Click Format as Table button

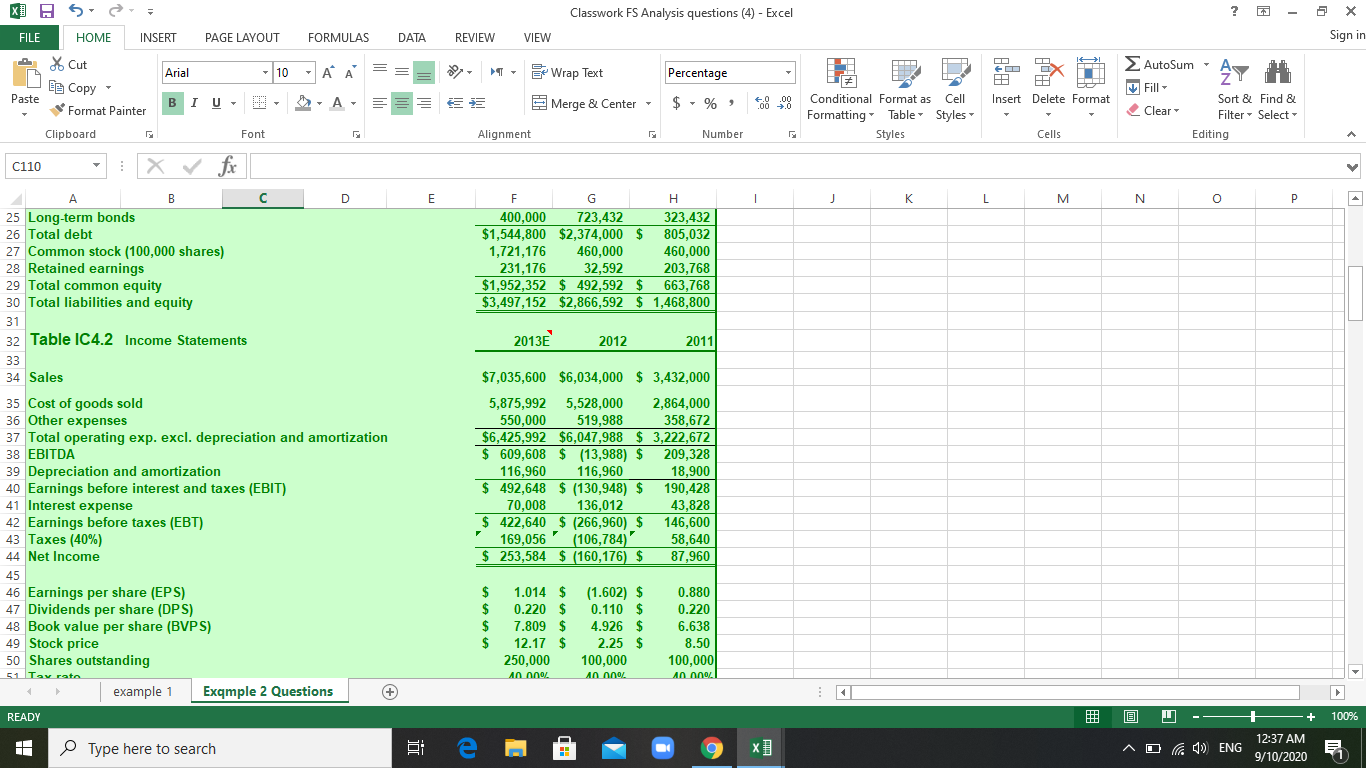[905, 90]
